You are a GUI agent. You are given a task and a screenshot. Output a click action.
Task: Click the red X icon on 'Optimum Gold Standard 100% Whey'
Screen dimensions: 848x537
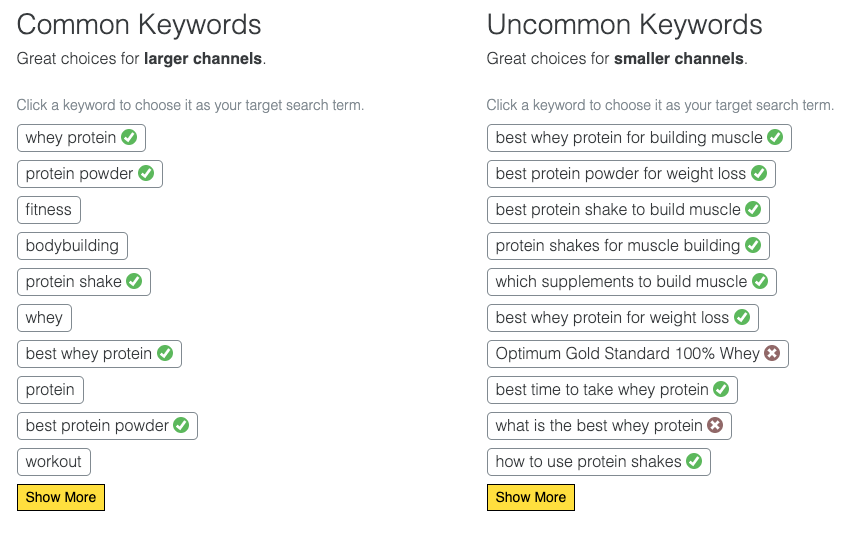pyautogui.click(x=772, y=353)
